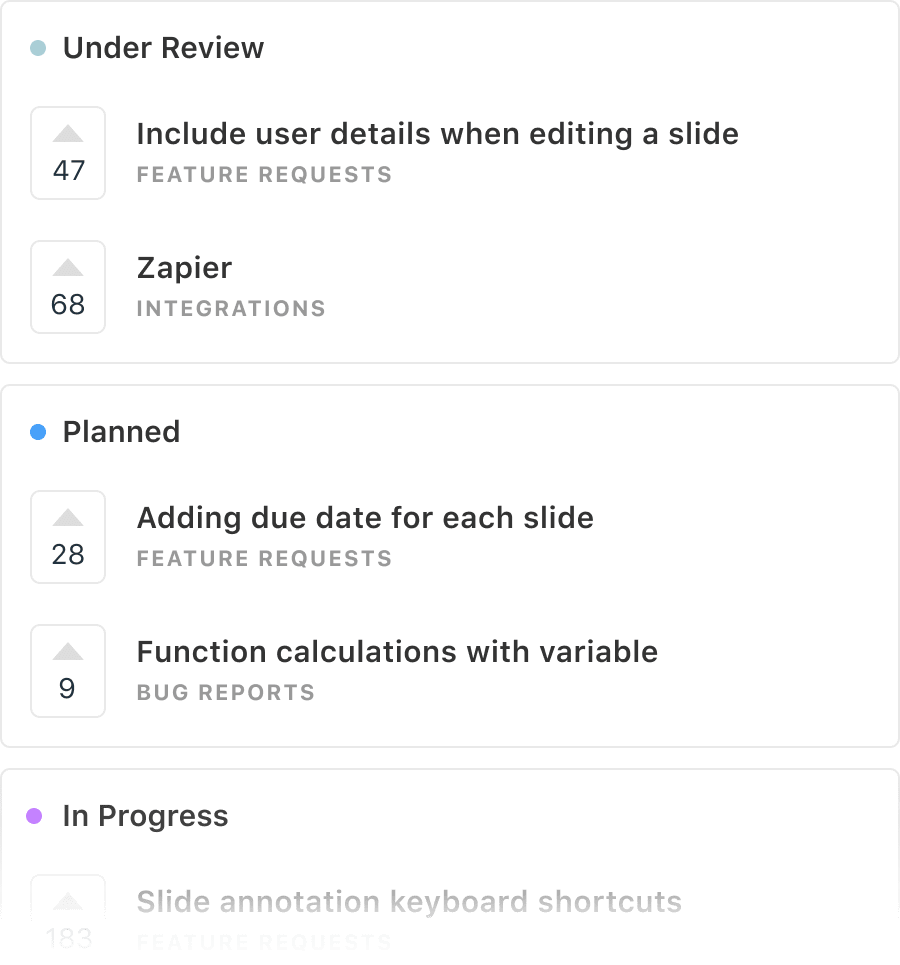Screen dimensions: 900x965
Task: Open Function calculations with variable post
Action: click(397, 652)
